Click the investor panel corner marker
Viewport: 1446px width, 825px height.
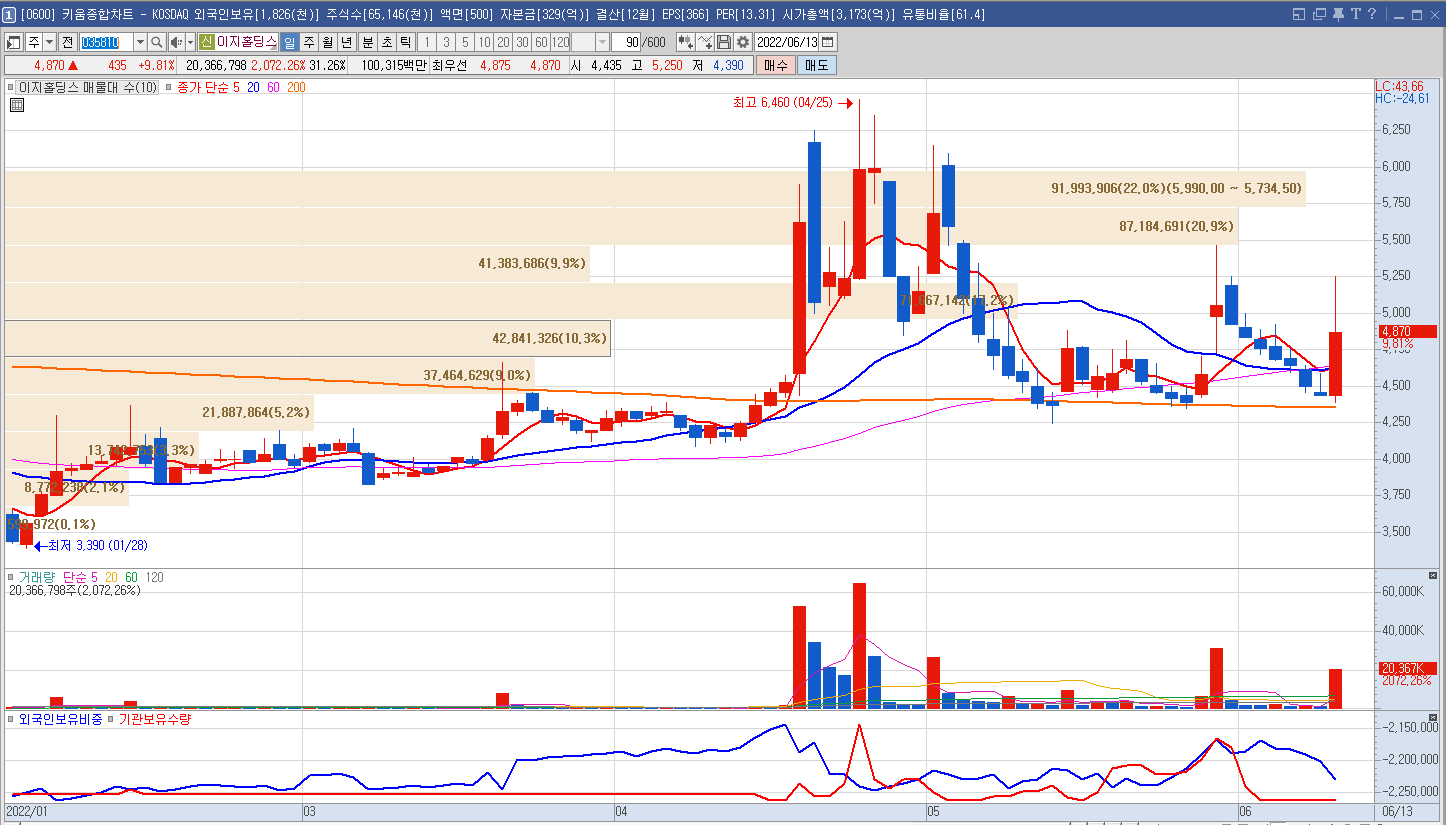1433,718
